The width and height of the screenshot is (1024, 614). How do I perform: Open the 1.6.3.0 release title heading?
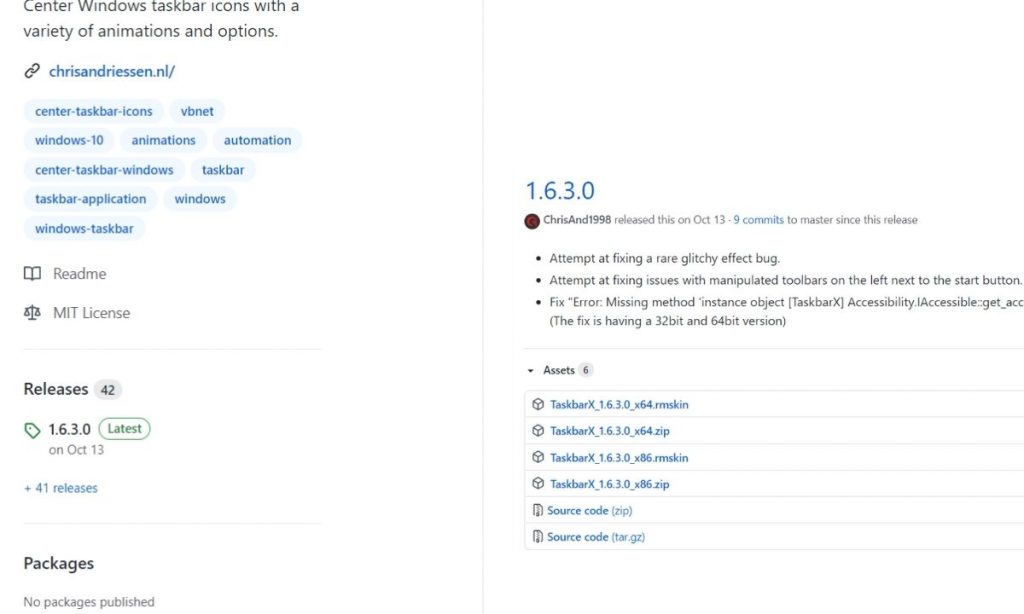[560, 190]
